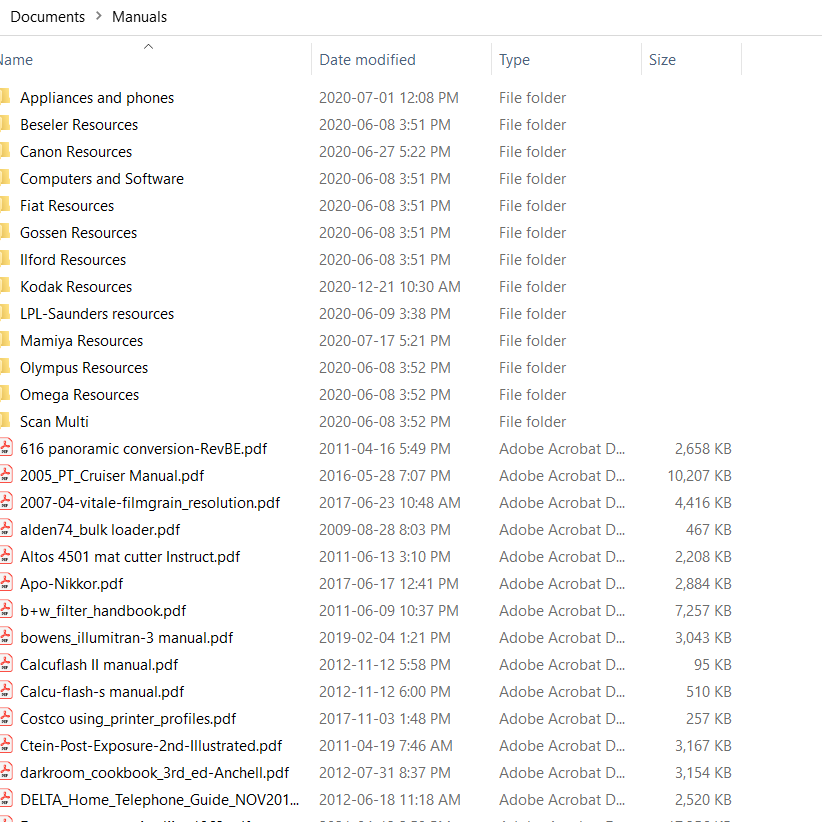Image resolution: width=822 pixels, height=828 pixels.
Task: Click the folder icon for Beseler Resources
Action: [x=5, y=124]
